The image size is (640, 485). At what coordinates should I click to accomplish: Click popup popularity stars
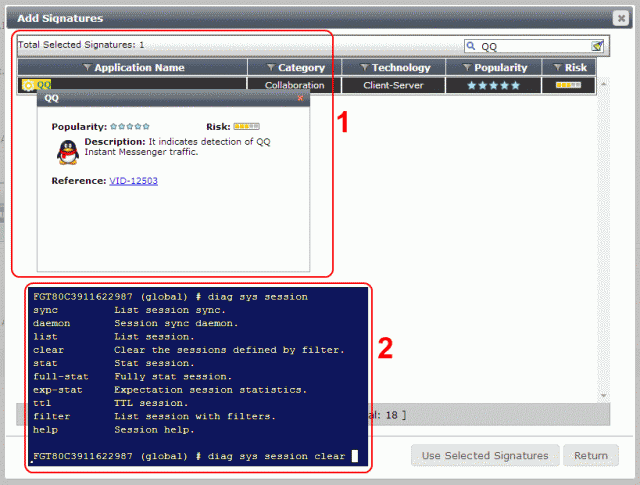pyautogui.click(x=130, y=127)
